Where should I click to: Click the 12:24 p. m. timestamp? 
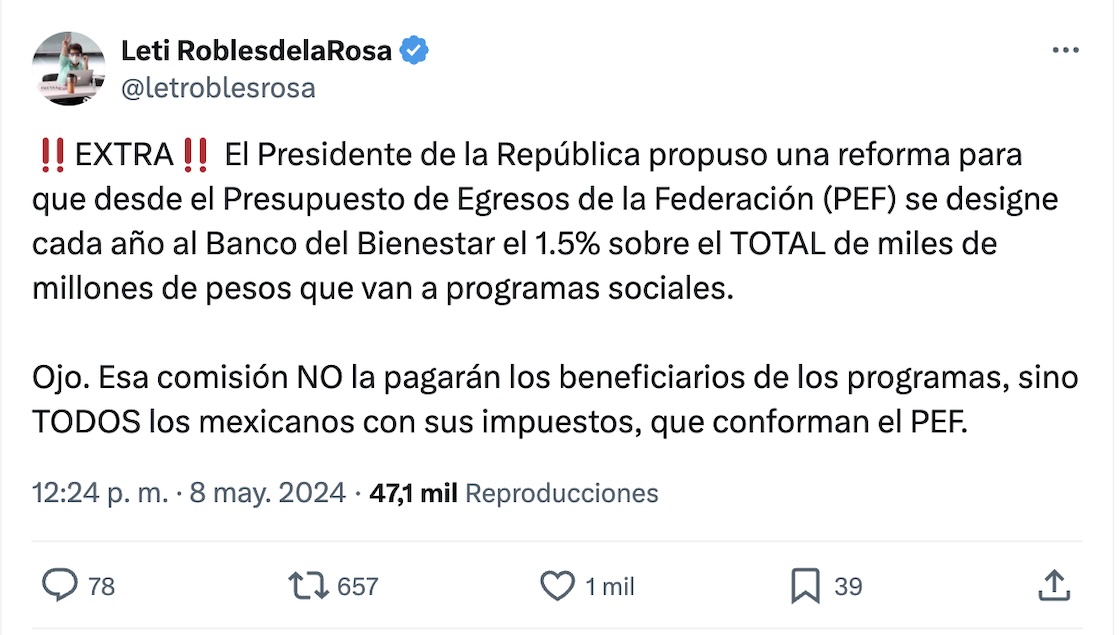point(100,493)
